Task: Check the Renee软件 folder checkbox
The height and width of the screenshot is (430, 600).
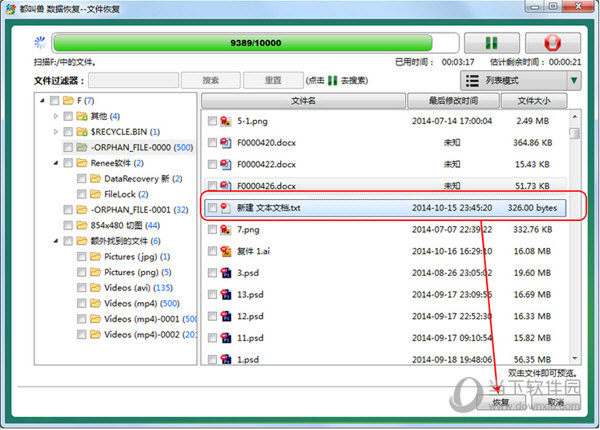Action: click(68, 163)
